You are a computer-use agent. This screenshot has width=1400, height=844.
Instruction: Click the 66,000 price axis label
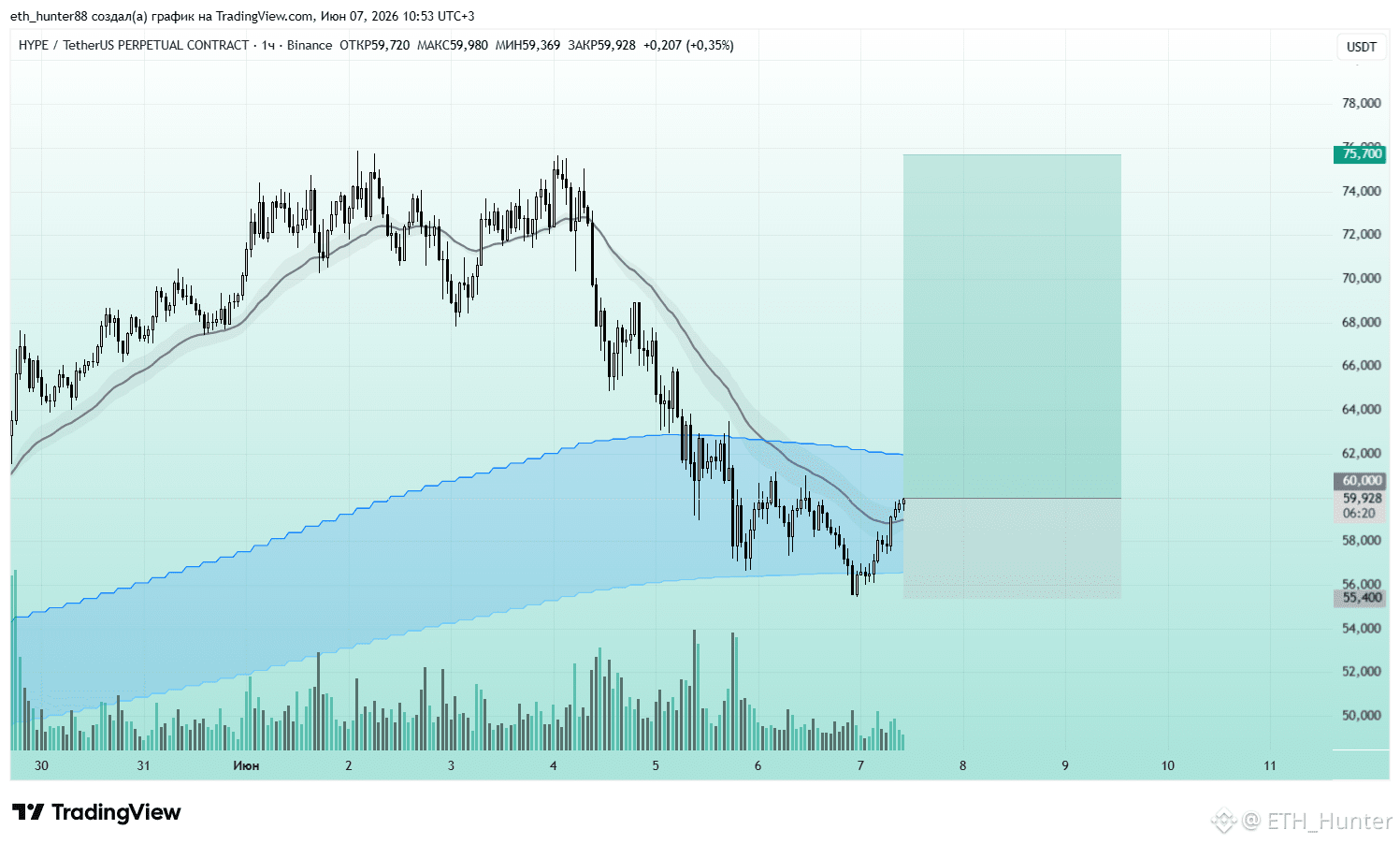click(x=1362, y=365)
